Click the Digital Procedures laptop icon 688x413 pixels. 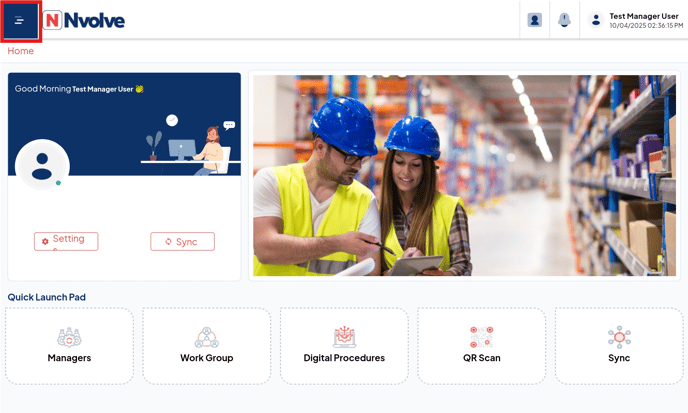(x=344, y=337)
